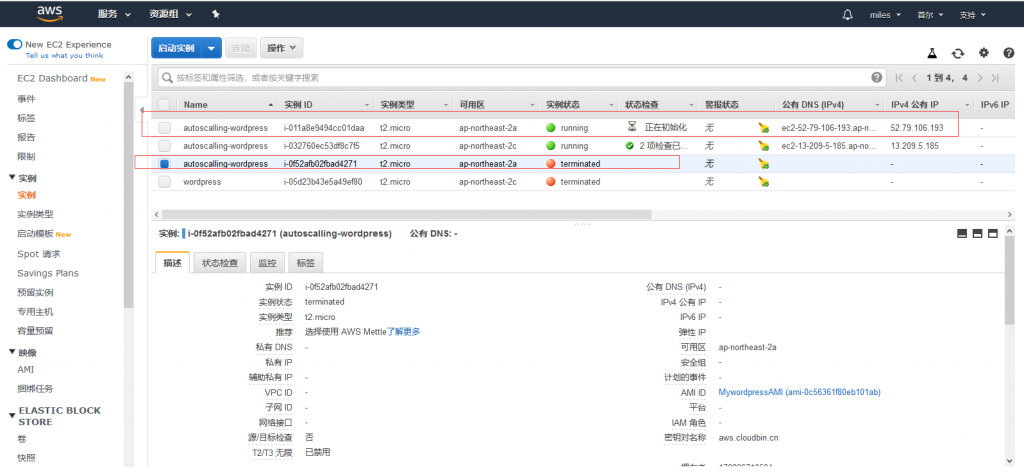Viewport: 1024px width, 472px height.
Task: Open table settings gear icon
Action: [984, 53]
